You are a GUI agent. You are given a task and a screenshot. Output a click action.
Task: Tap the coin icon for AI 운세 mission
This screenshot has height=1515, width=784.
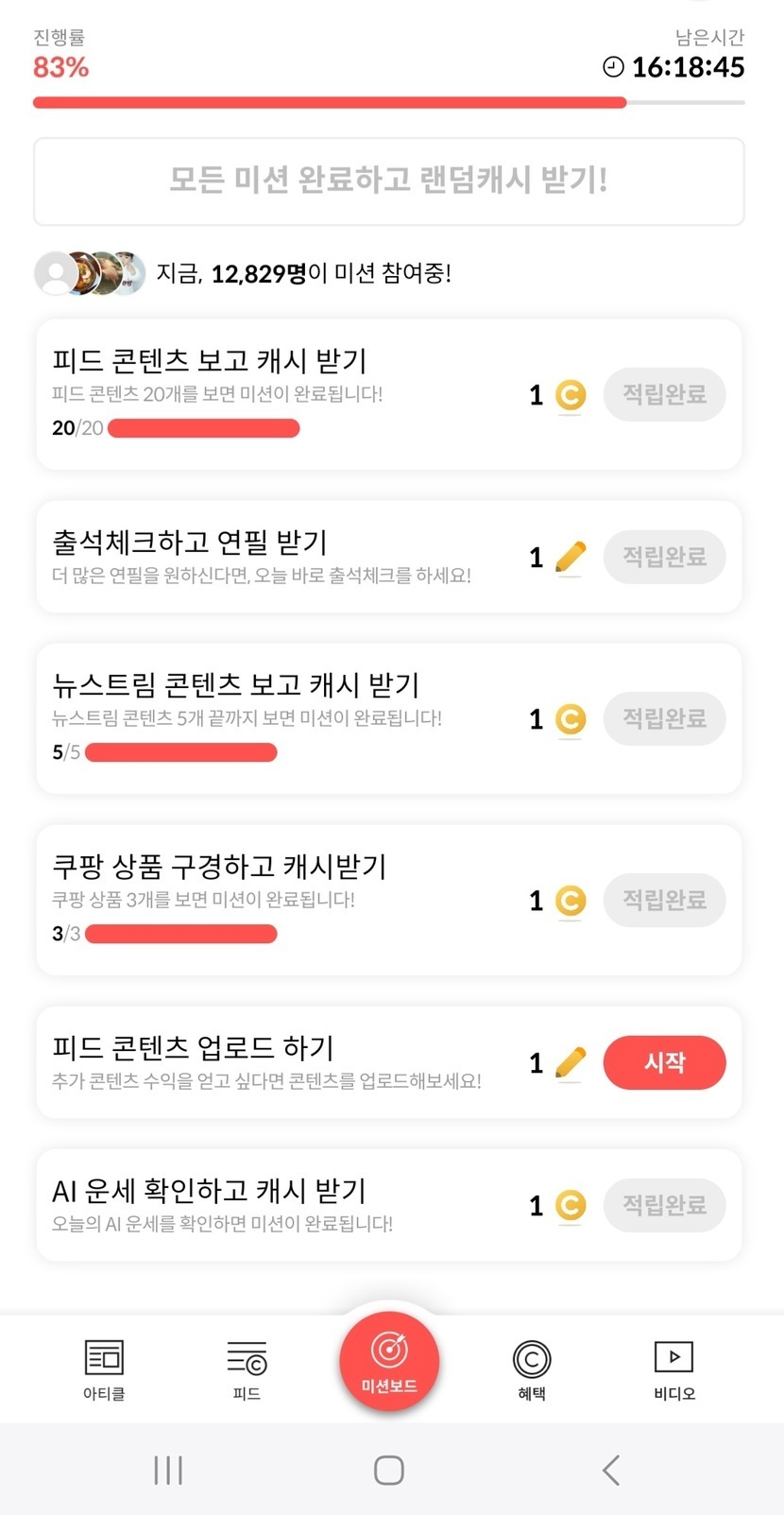point(570,1206)
